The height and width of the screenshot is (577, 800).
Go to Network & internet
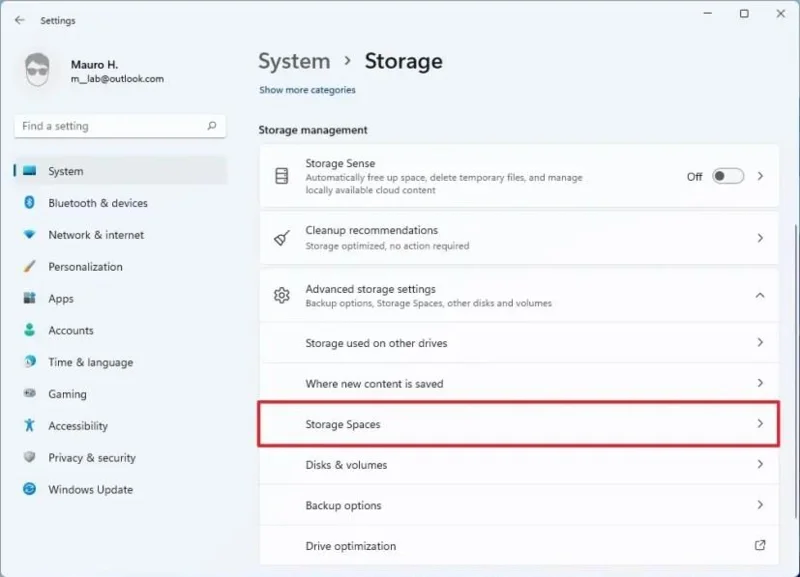[x=120, y=235]
